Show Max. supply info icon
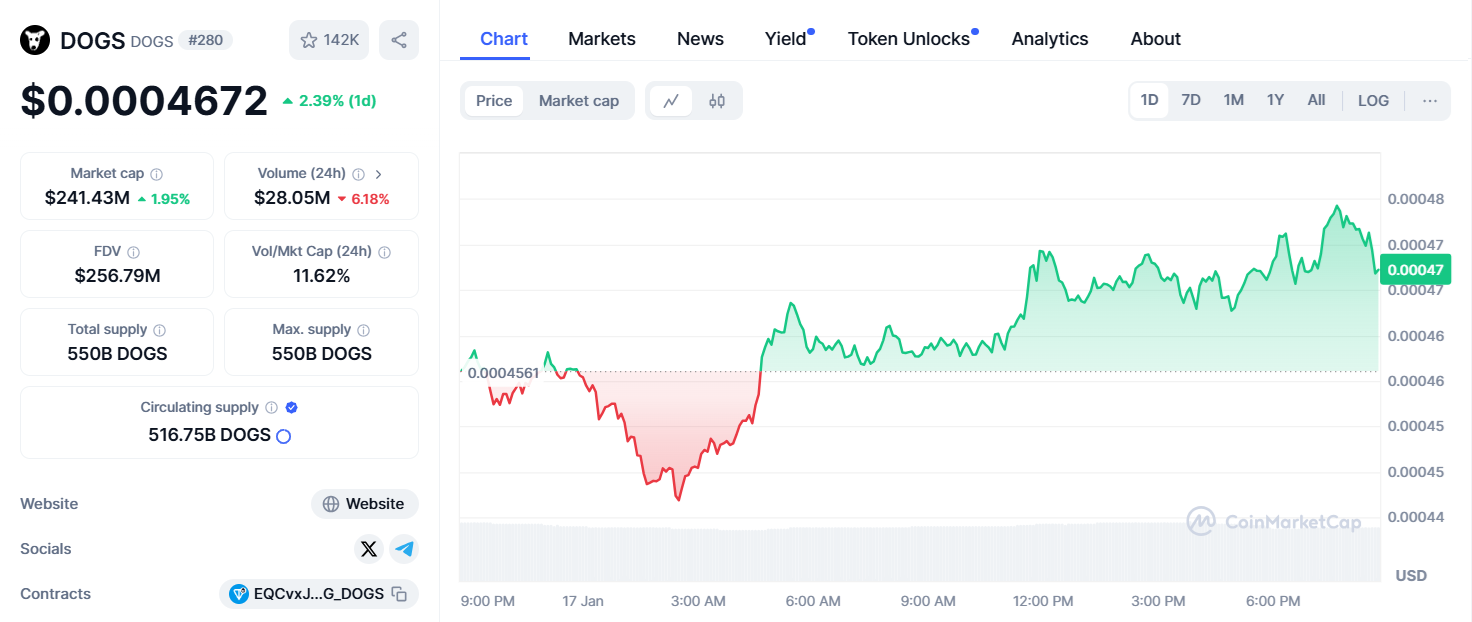The width and height of the screenshot is (1472, 622). [364, 330]
